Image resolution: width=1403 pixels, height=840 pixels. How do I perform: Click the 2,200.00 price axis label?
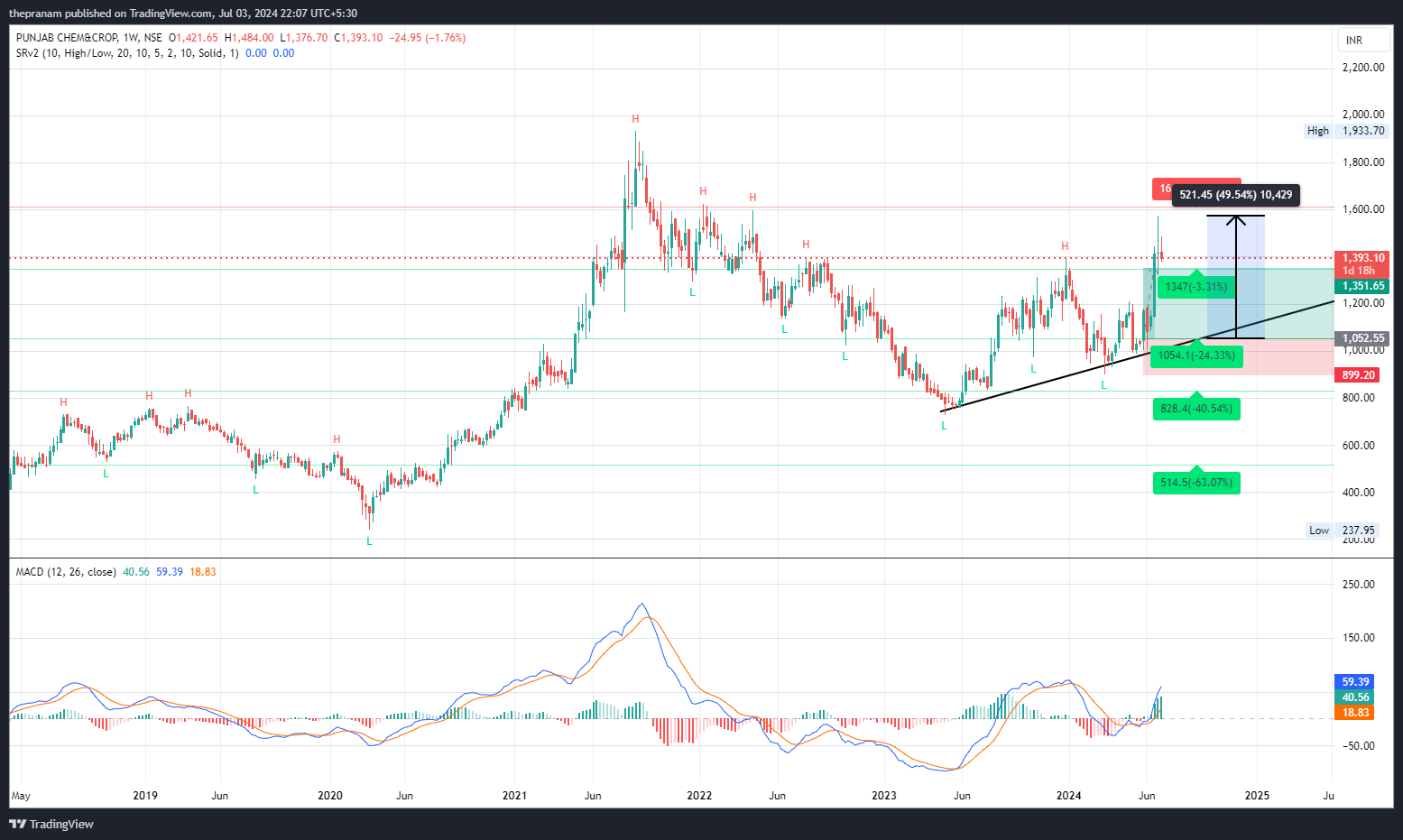pyautogui.click(x=1363, y=68)
